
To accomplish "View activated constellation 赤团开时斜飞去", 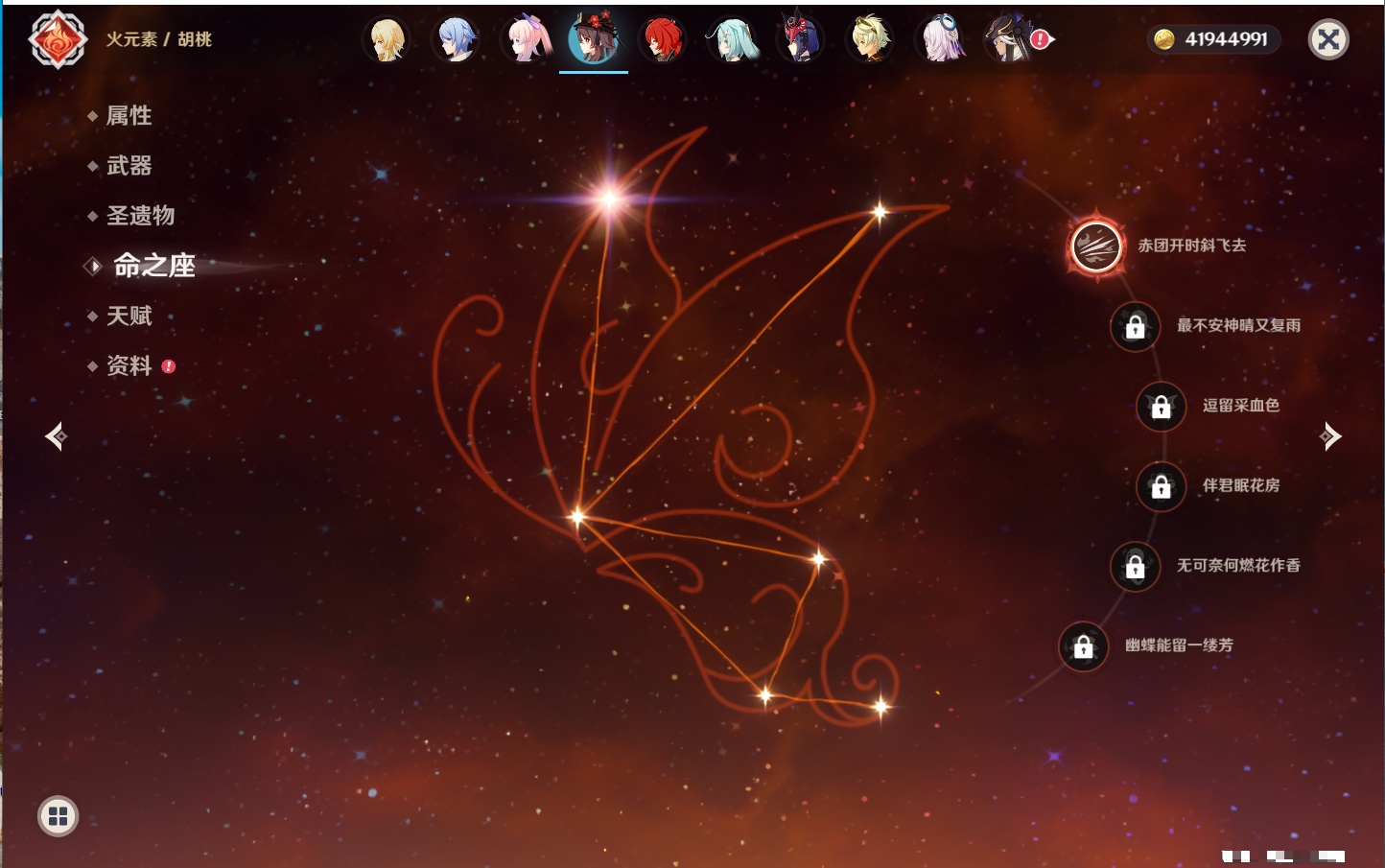I will coord(1096,246).
